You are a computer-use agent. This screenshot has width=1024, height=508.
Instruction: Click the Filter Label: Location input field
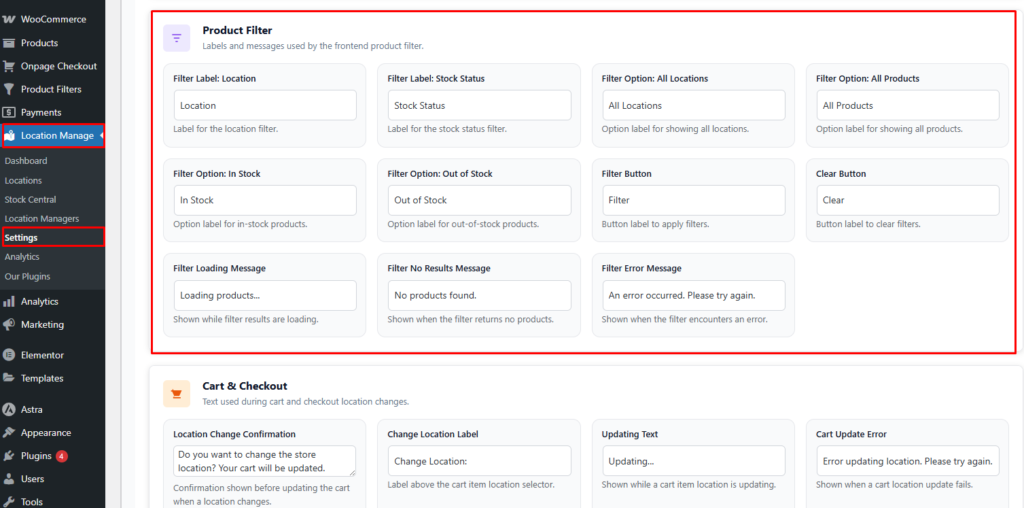[264, 105]
